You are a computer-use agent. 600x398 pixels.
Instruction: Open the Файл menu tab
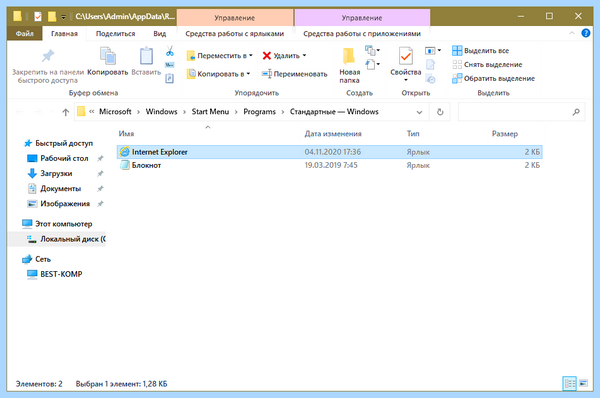[24, 34]
